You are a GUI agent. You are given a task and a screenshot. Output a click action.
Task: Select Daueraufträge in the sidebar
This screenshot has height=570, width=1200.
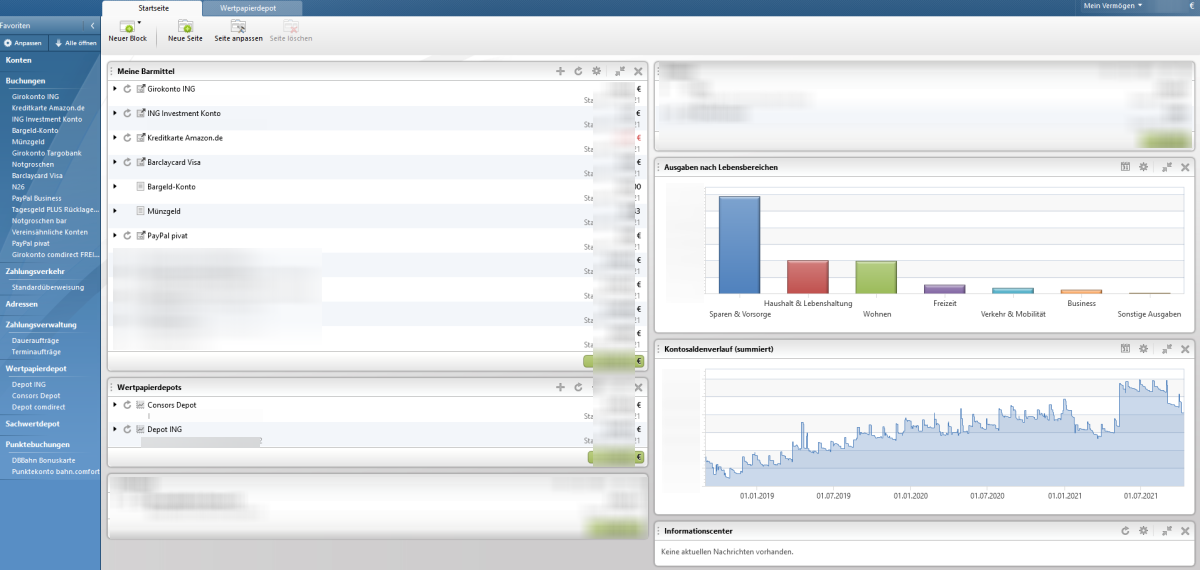(x=35, y=340)
